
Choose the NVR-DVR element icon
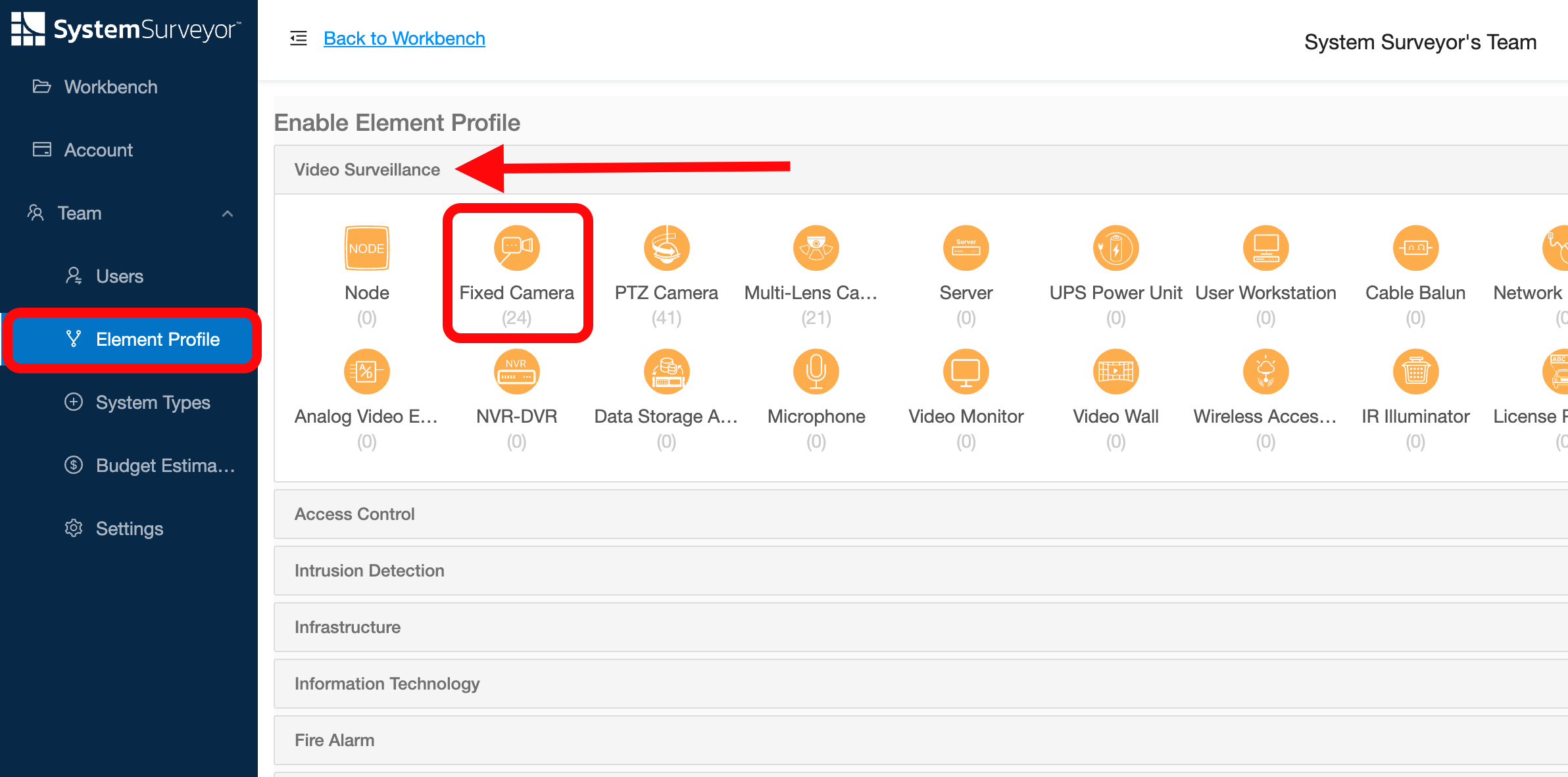(516, 371)
